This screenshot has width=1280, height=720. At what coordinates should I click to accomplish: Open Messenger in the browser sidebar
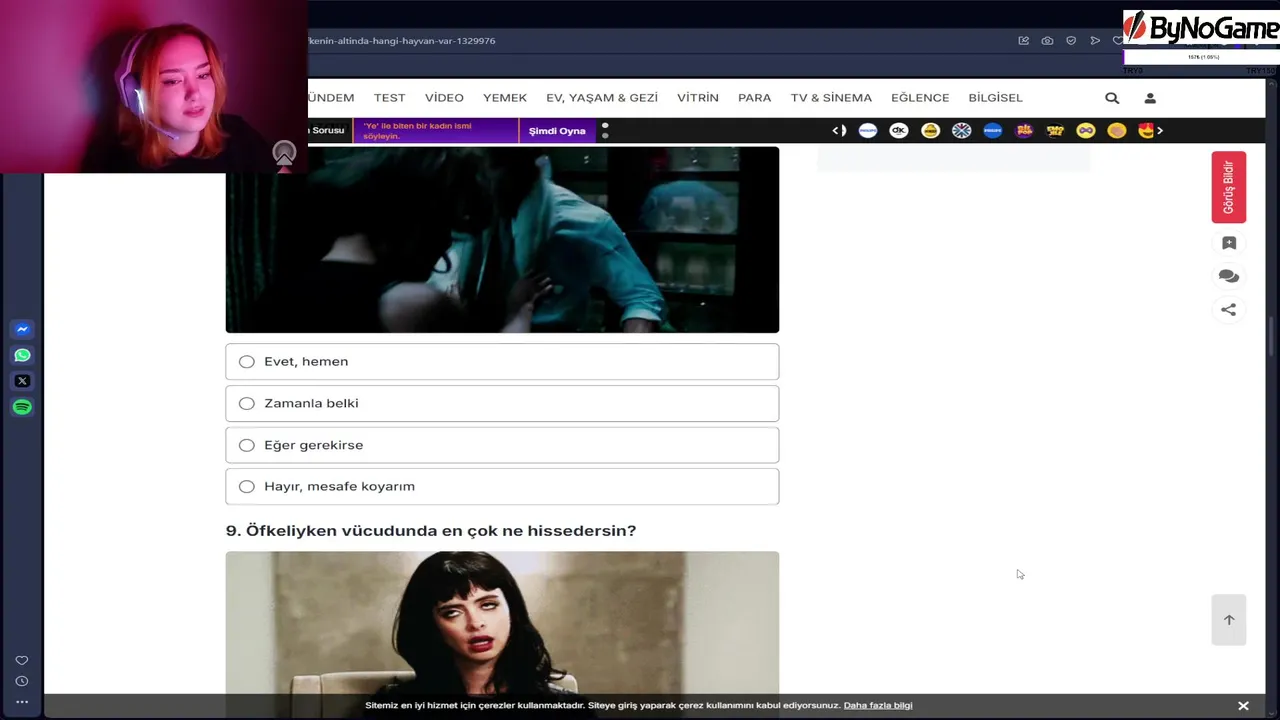pyautogui.click(x=22, y=329)
